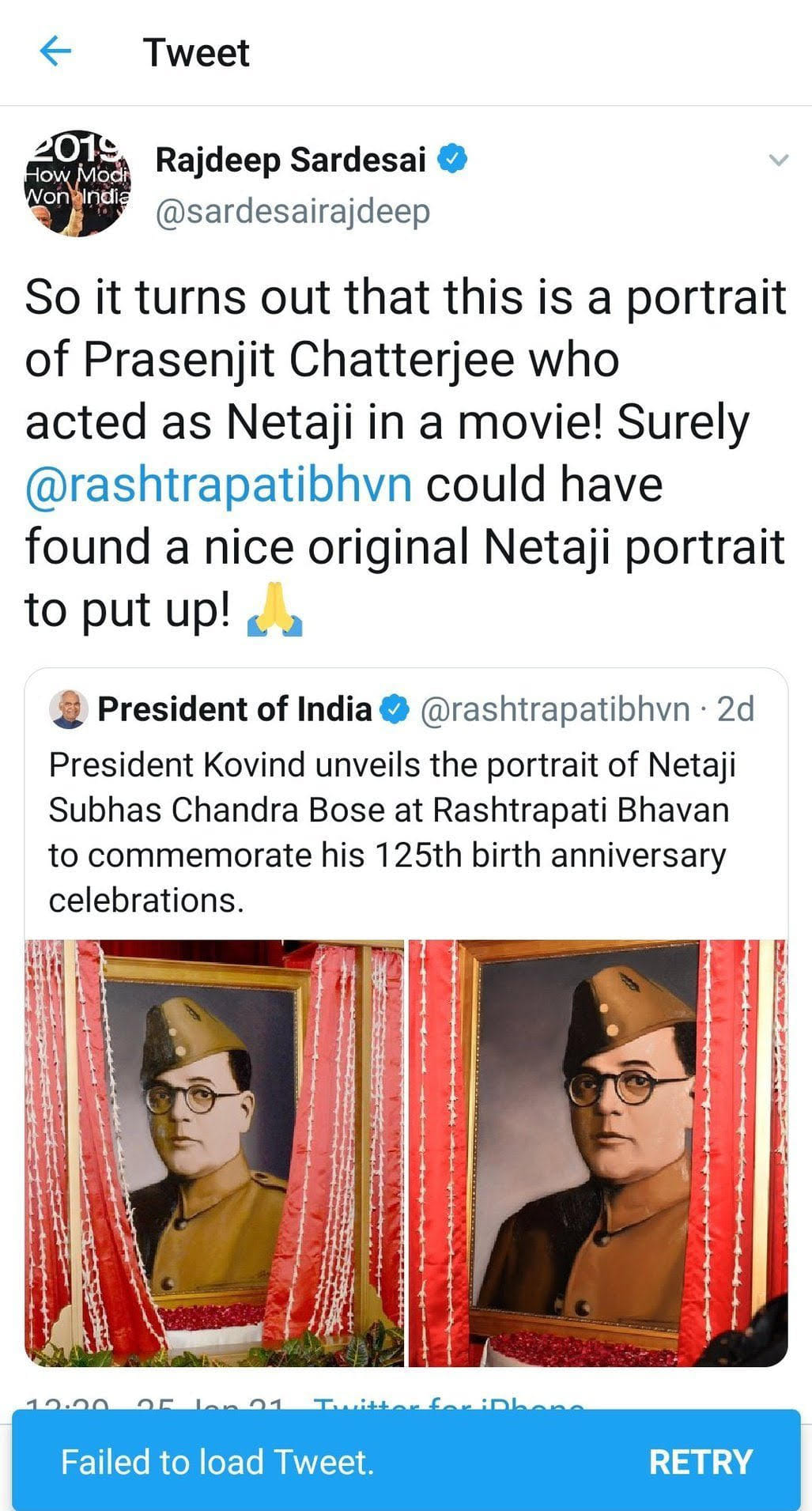Click President of India's verified badge

[x=395, y=709]
